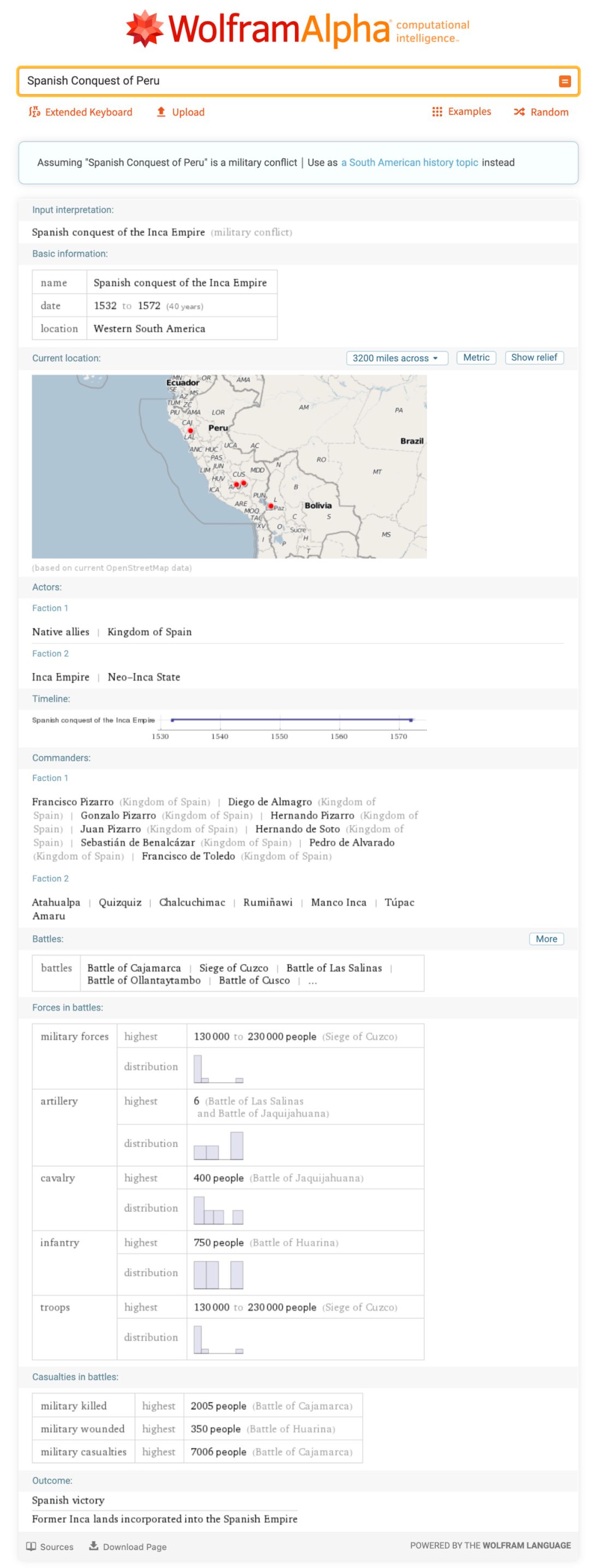Click 'Siege of Cuzco' in battles list
Image resolution: width=589 pixels, height=1568 pixels.
233,968
